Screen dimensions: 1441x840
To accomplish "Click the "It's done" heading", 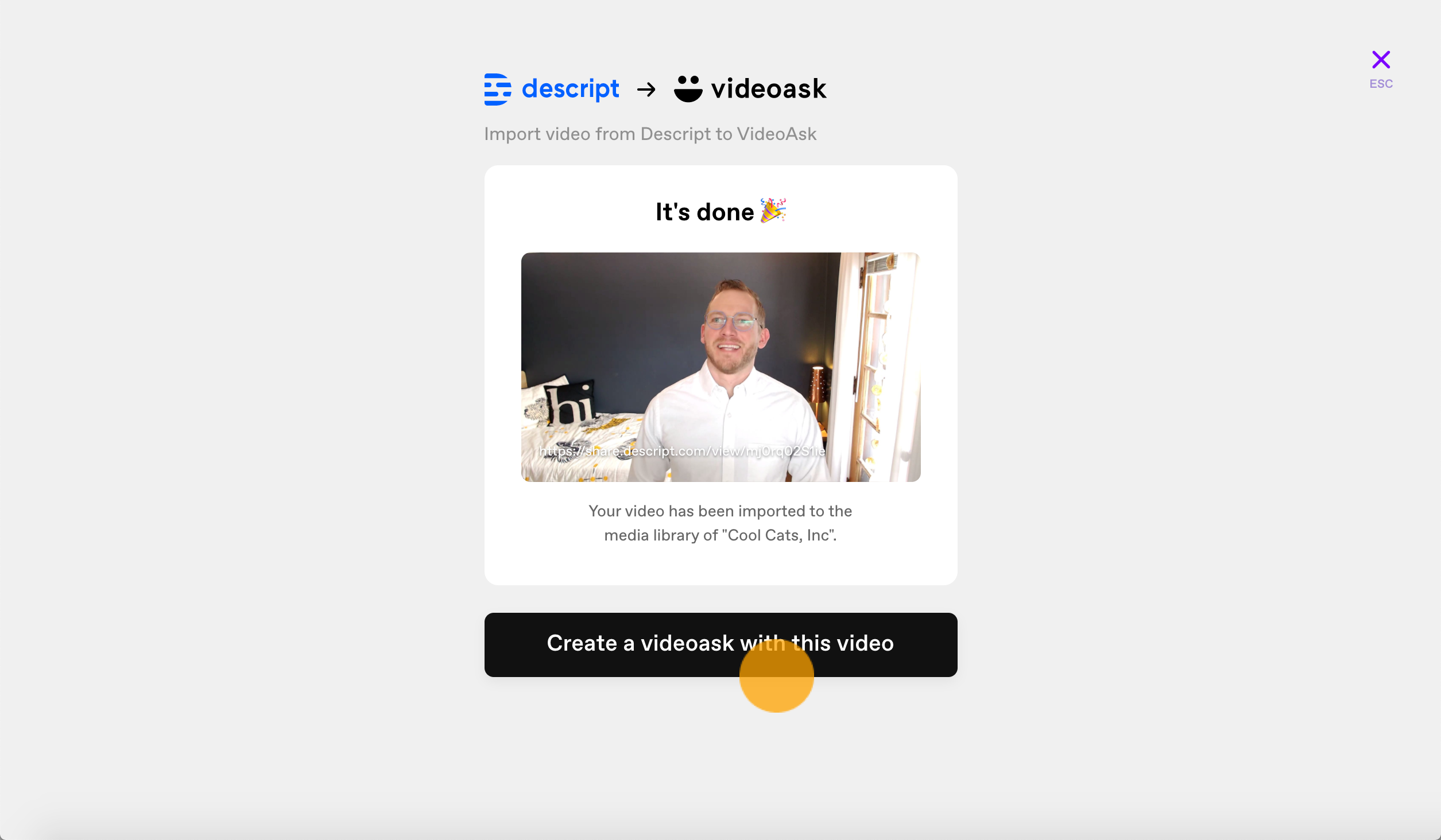I will [x=704, y=212].
